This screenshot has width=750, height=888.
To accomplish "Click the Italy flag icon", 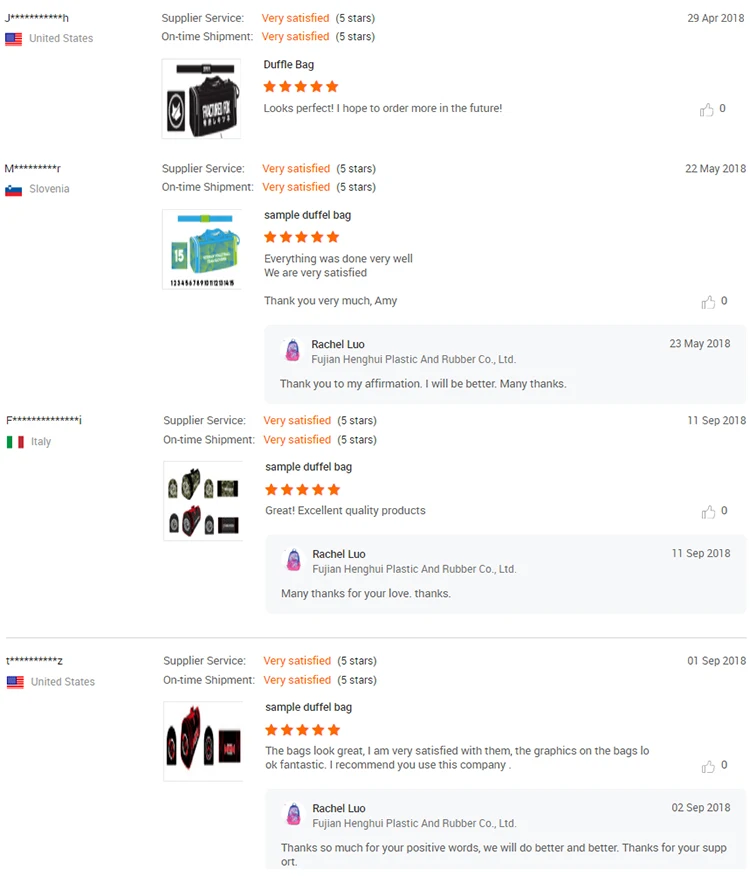I will [x=15, y=442].
